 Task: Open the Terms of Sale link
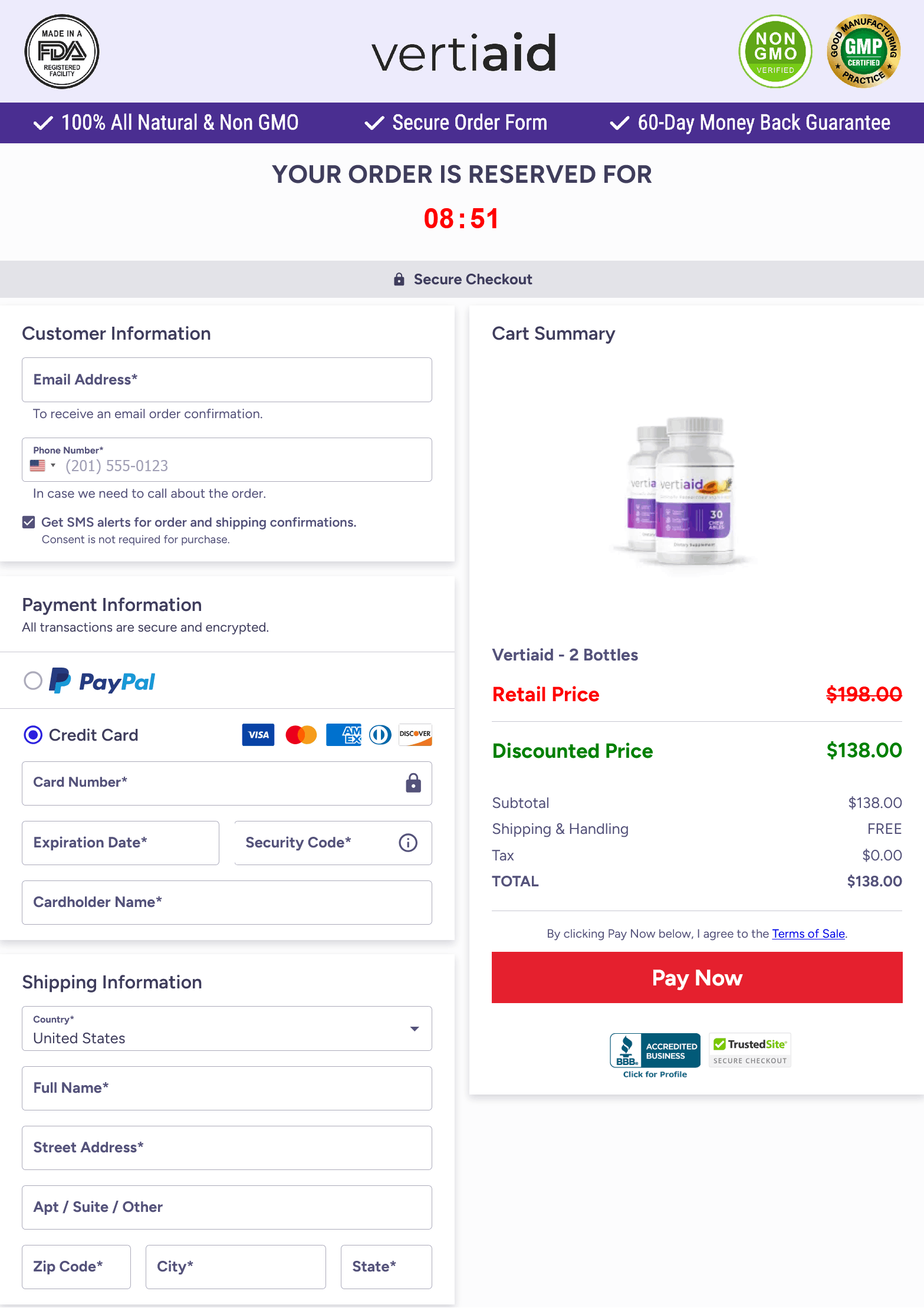click(808, 934)
